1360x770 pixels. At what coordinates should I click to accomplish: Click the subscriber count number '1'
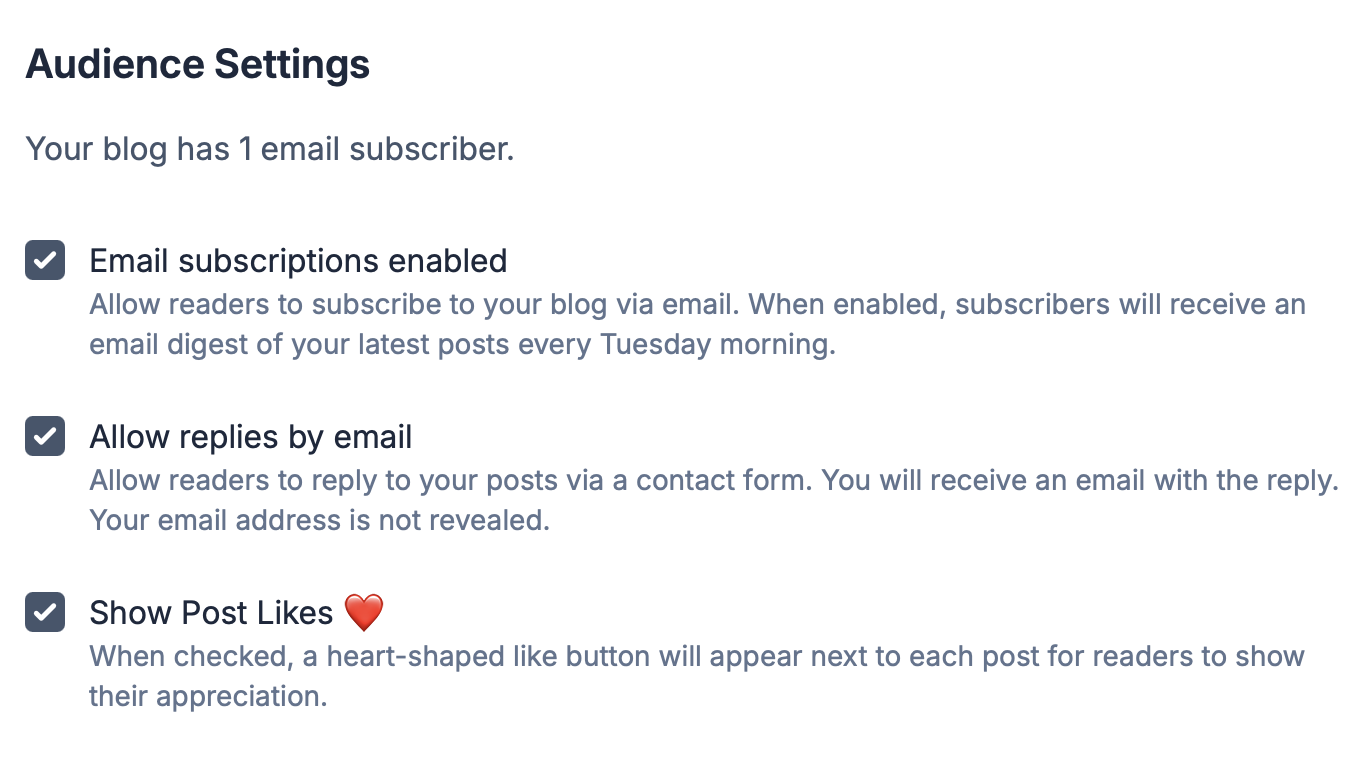tap(245, 149)
